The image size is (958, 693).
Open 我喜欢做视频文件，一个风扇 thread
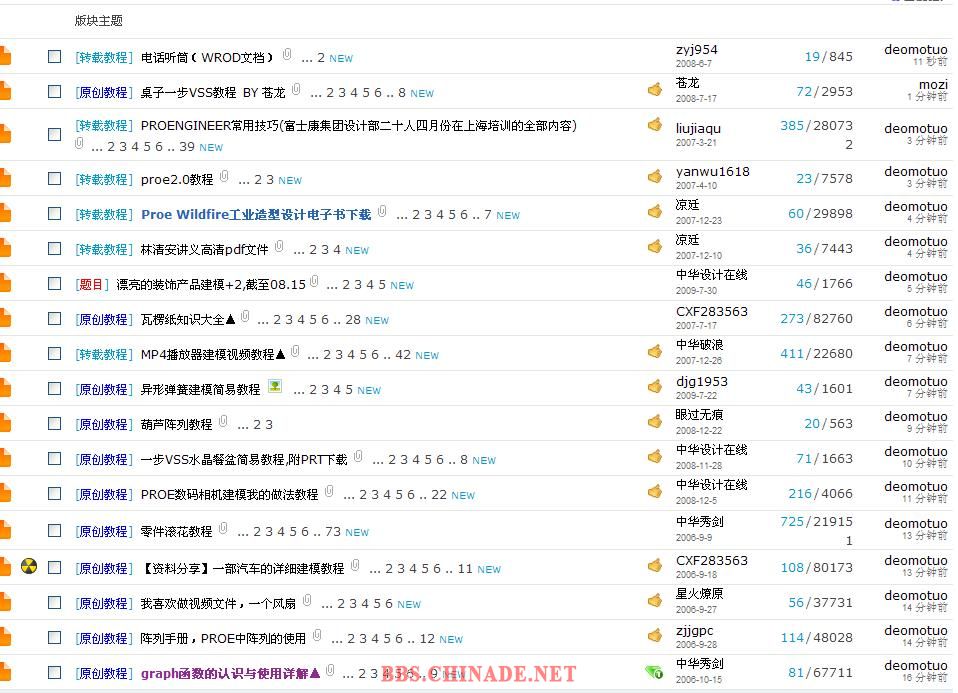coord(218,604)
